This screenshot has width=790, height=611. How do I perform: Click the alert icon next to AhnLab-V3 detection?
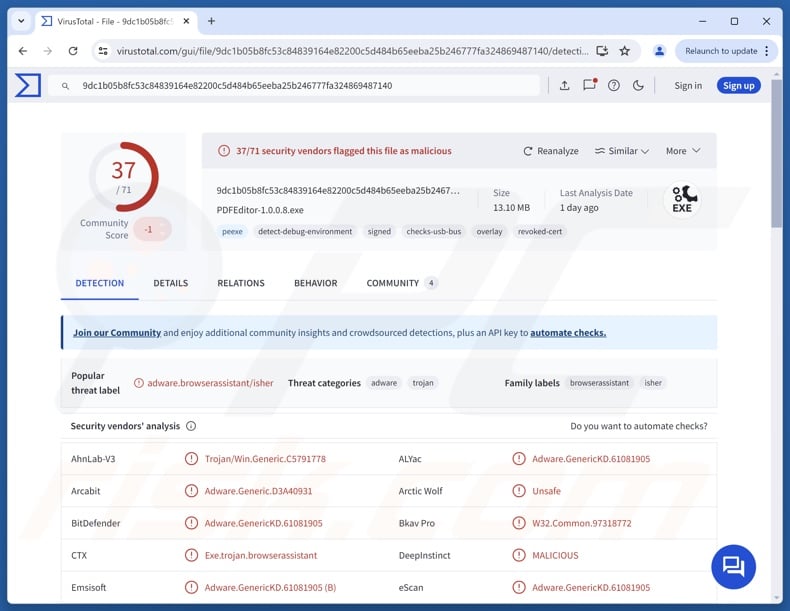(191, 459)
